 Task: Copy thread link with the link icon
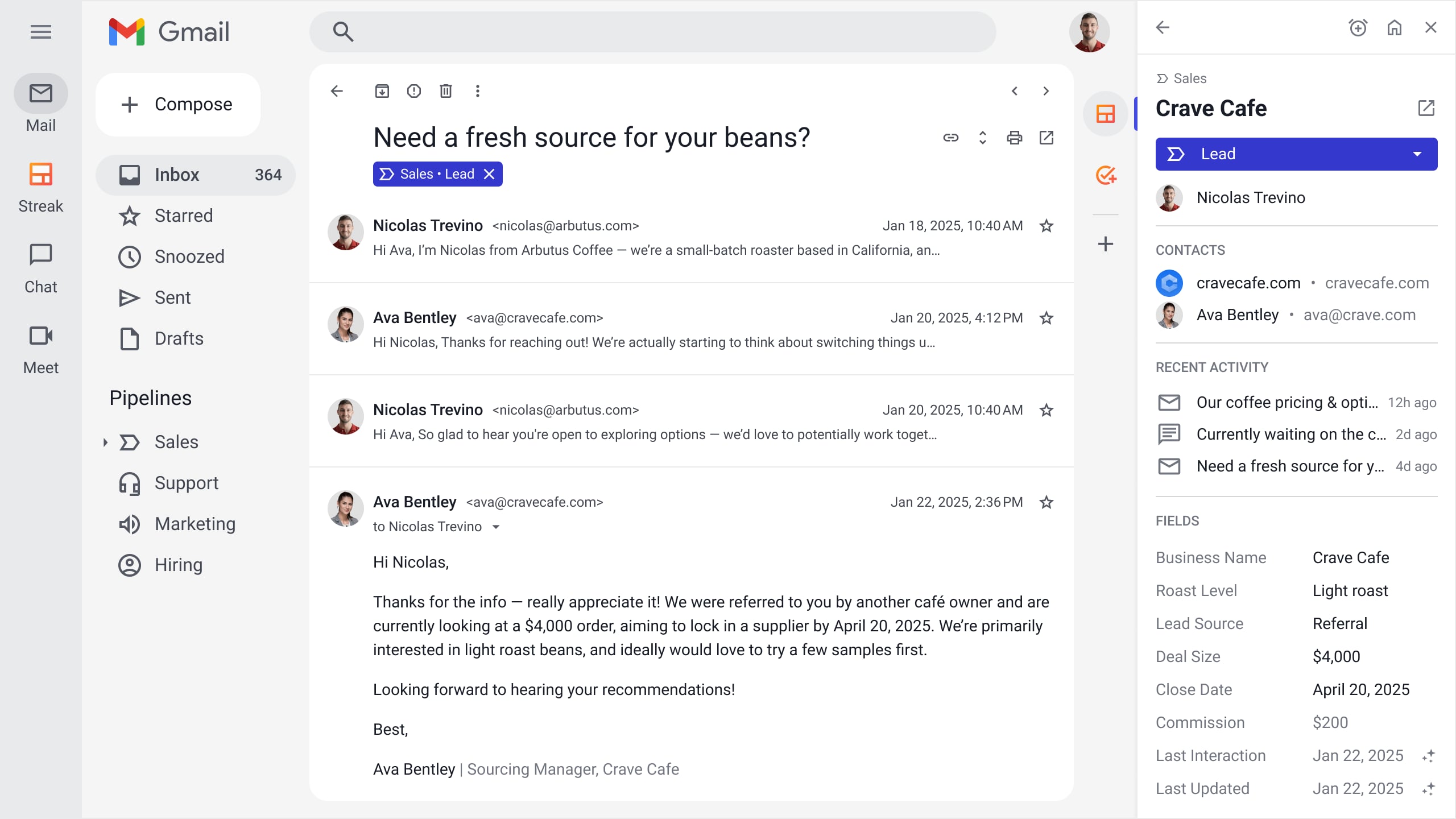950,138
